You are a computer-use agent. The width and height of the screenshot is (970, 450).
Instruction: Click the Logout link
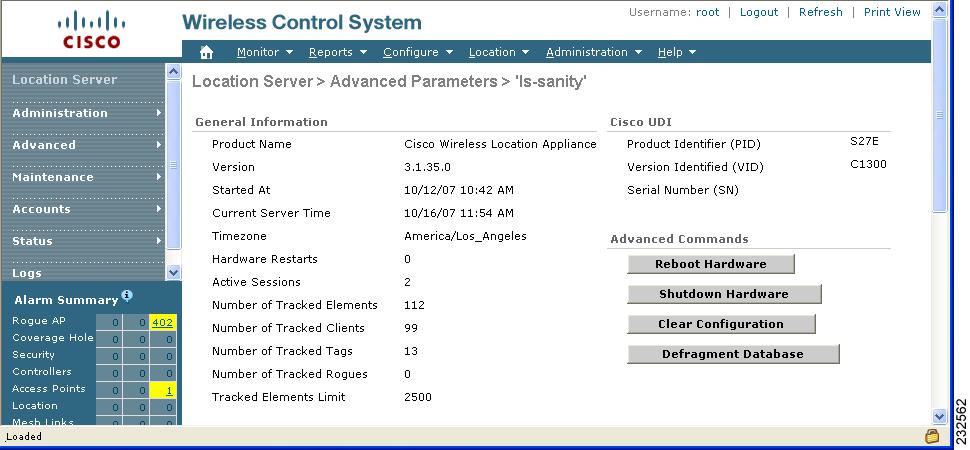tap(759, 12)
